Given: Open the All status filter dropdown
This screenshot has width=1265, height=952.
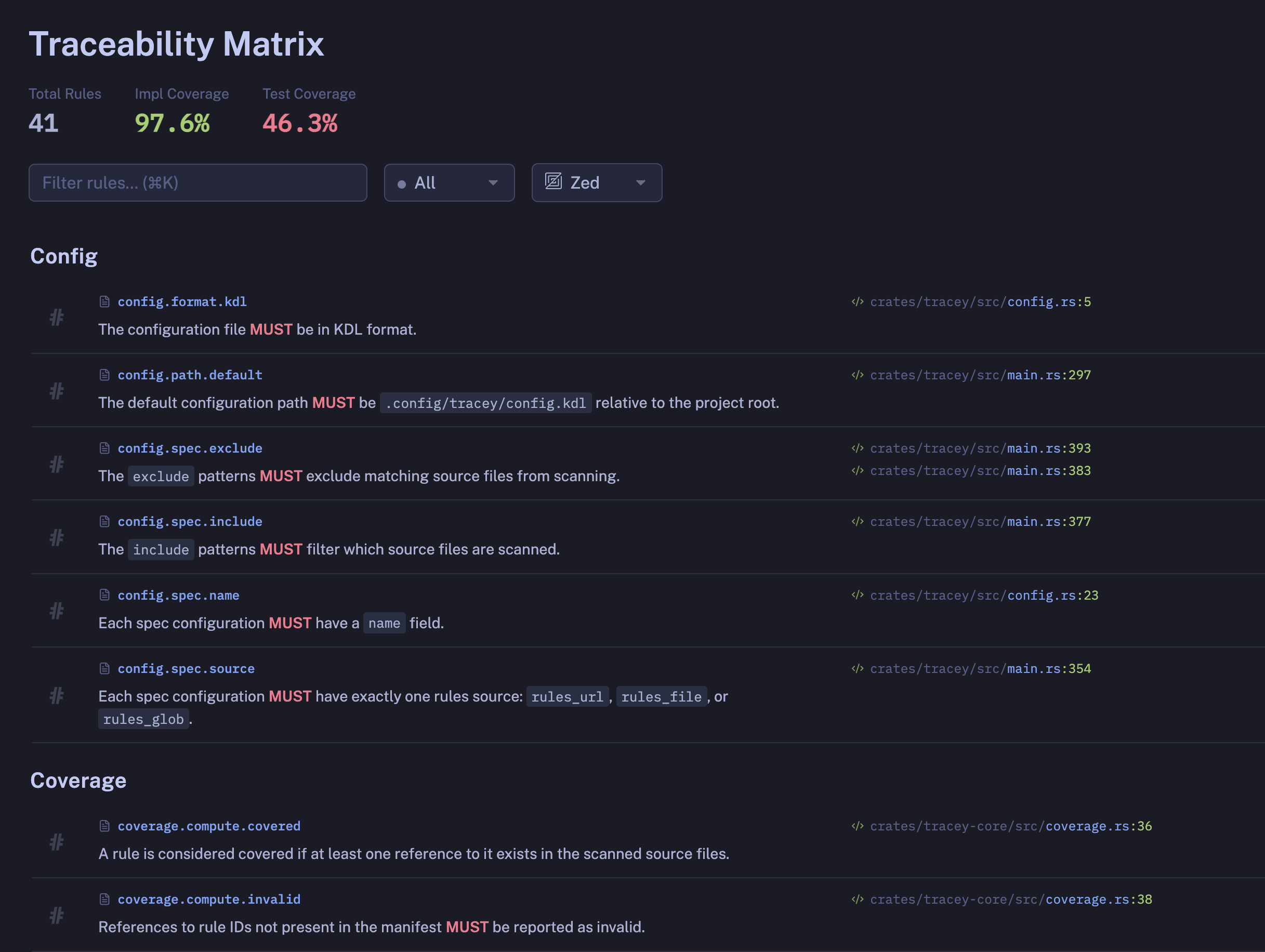Looking at the screenshot, I should (449, 183).
